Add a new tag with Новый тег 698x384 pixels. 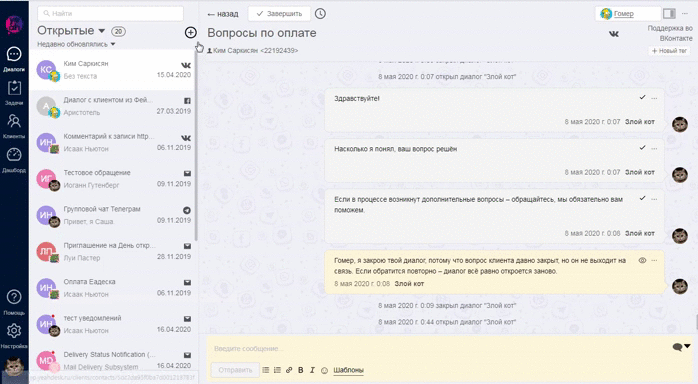click(669, 51)
